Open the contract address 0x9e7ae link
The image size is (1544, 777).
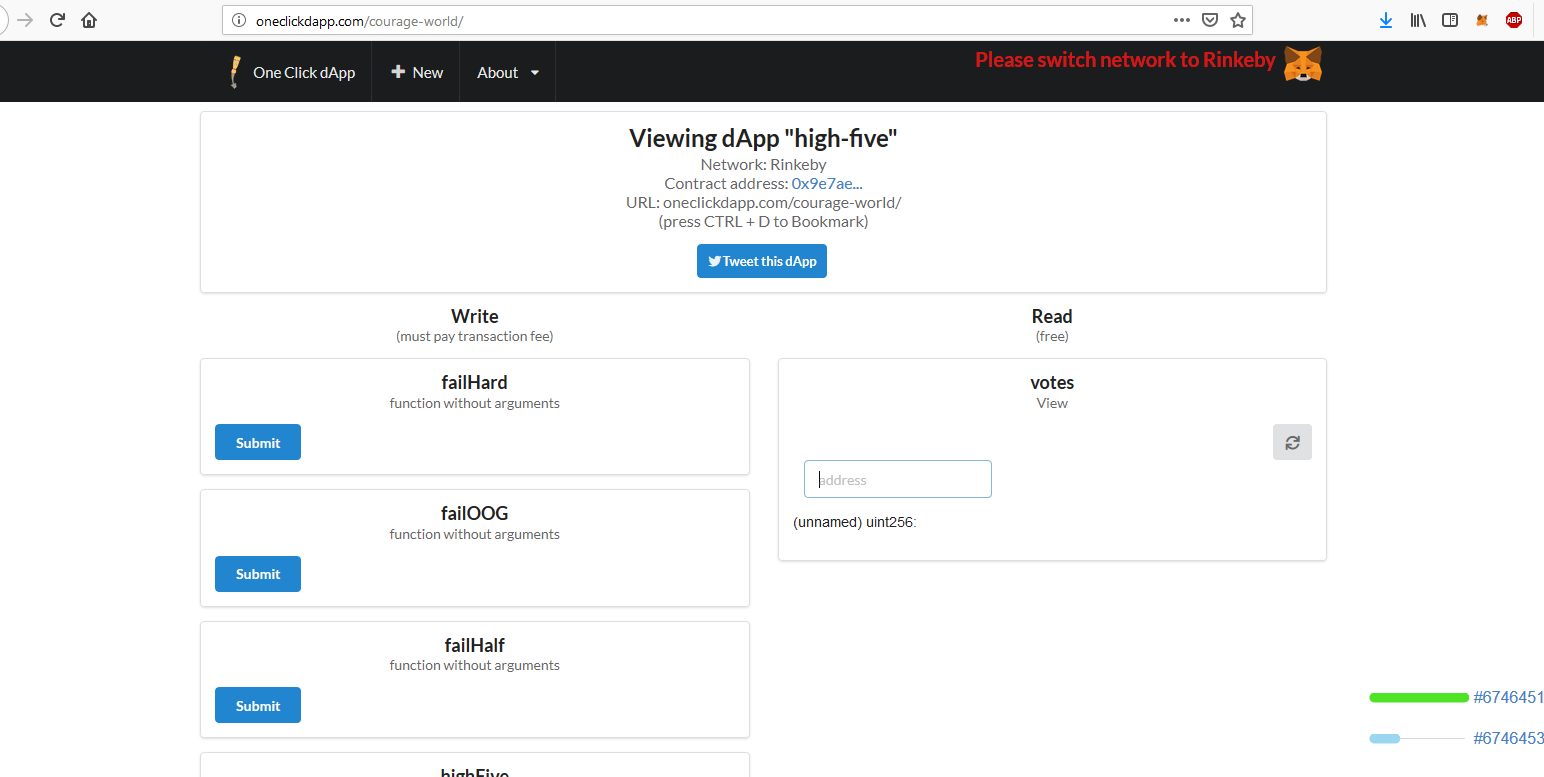point(827,183)
